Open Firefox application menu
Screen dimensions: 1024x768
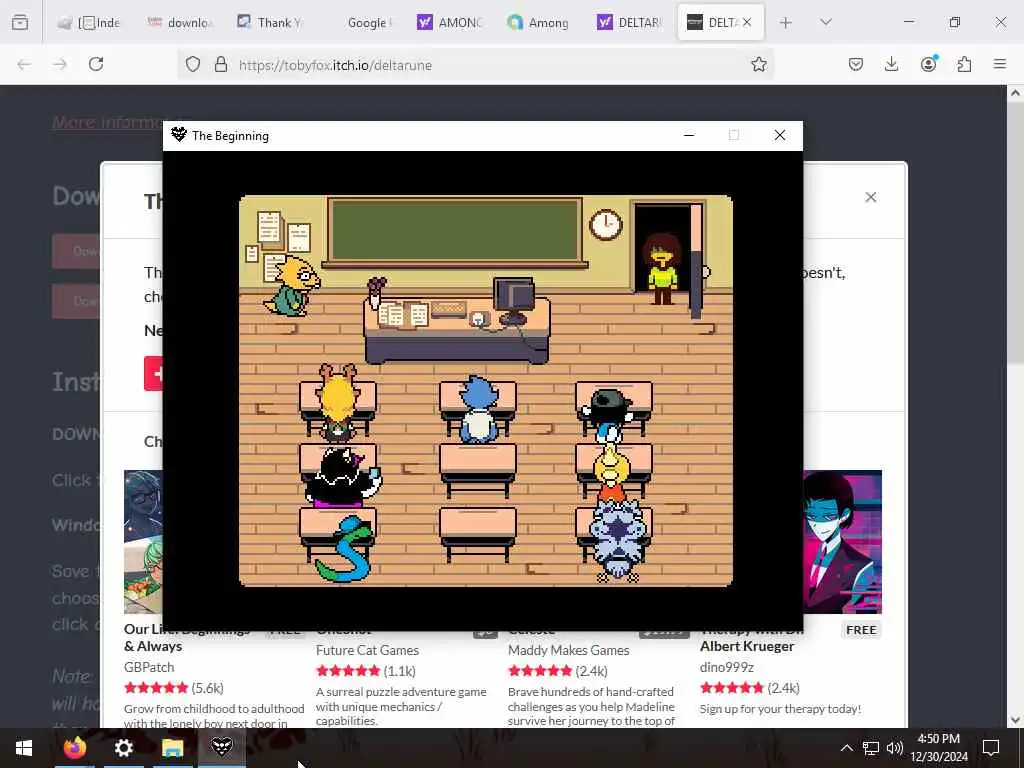click(x=1000, y=64)
